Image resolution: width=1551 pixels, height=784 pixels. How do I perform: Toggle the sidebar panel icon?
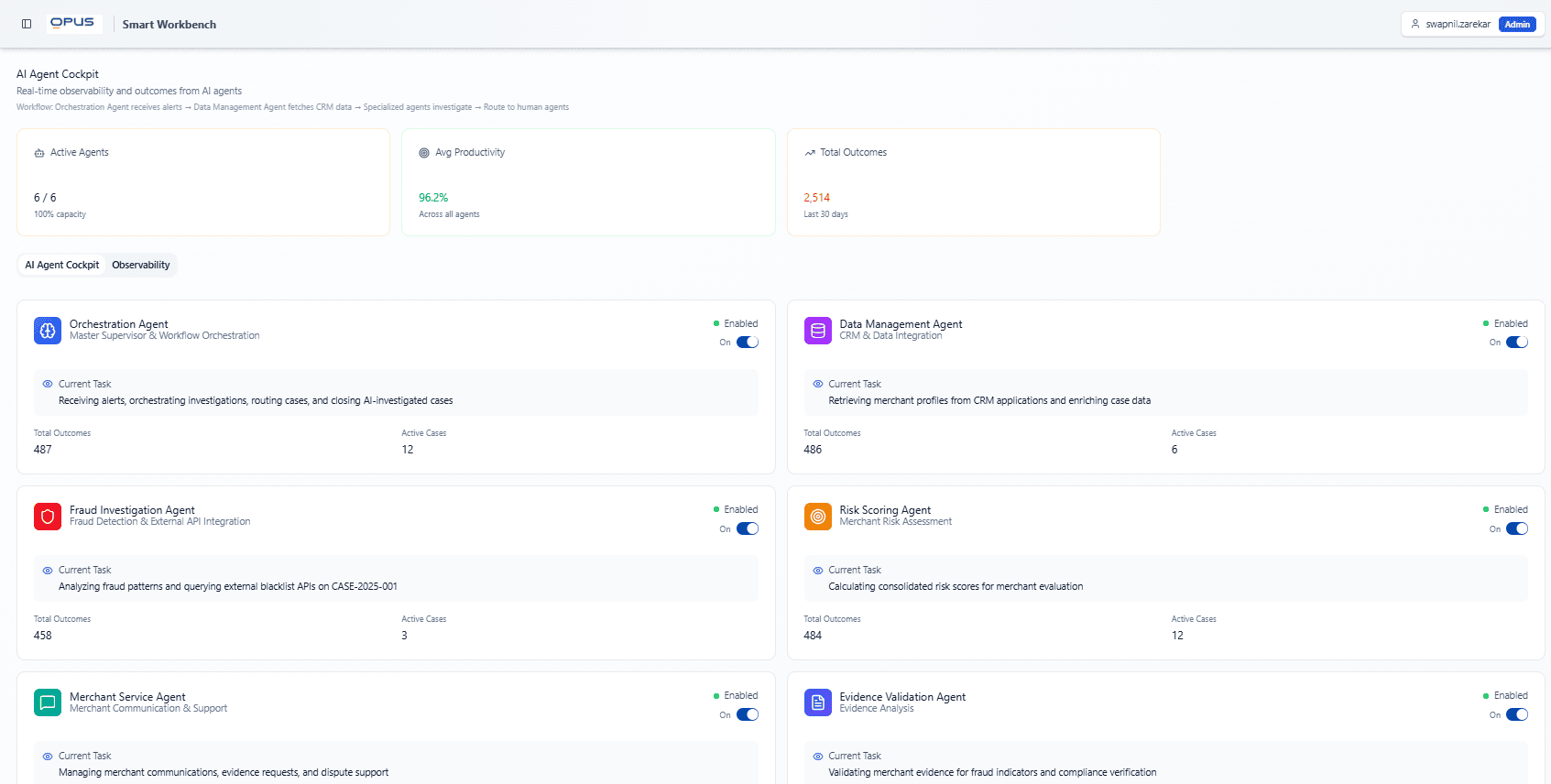[x=27, y=24]
